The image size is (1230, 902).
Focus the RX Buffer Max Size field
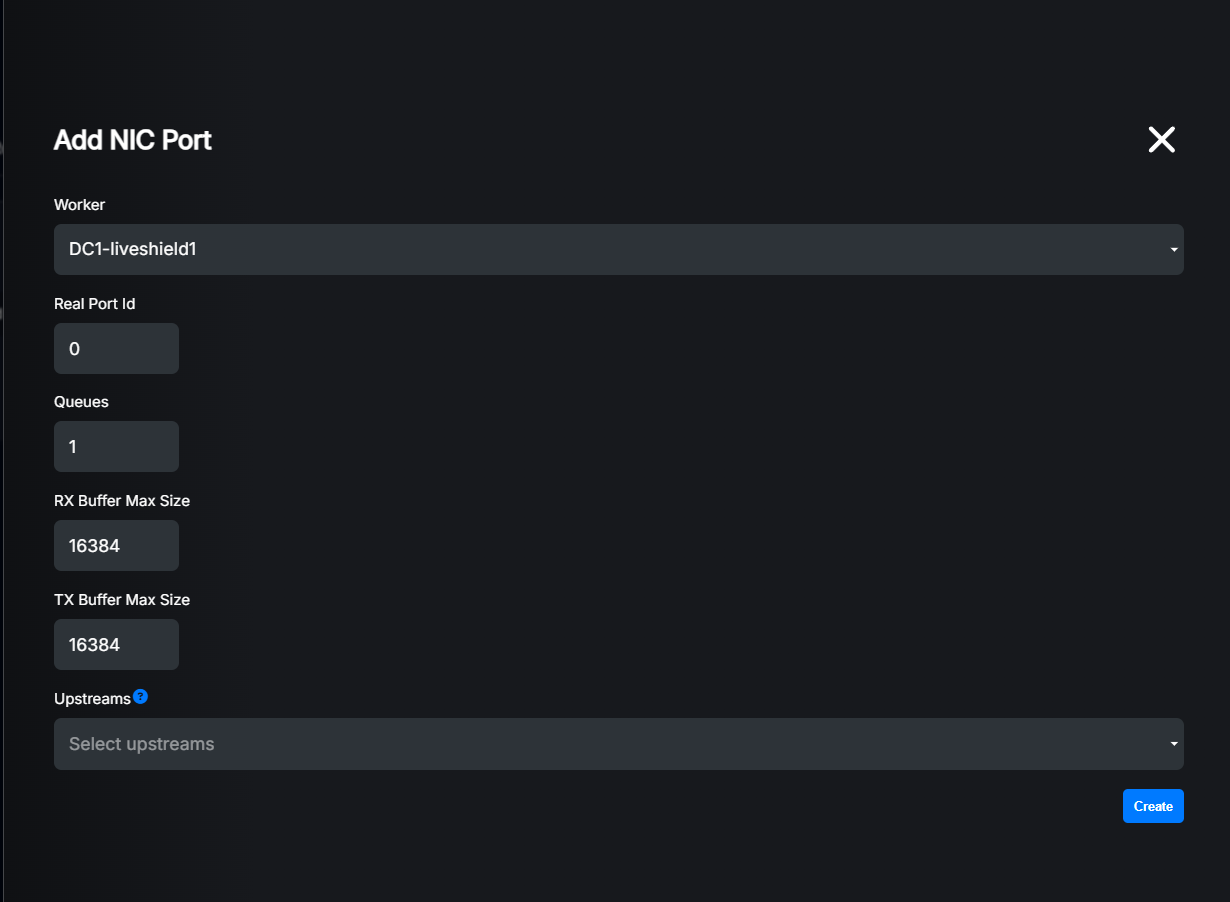(116, 545)
